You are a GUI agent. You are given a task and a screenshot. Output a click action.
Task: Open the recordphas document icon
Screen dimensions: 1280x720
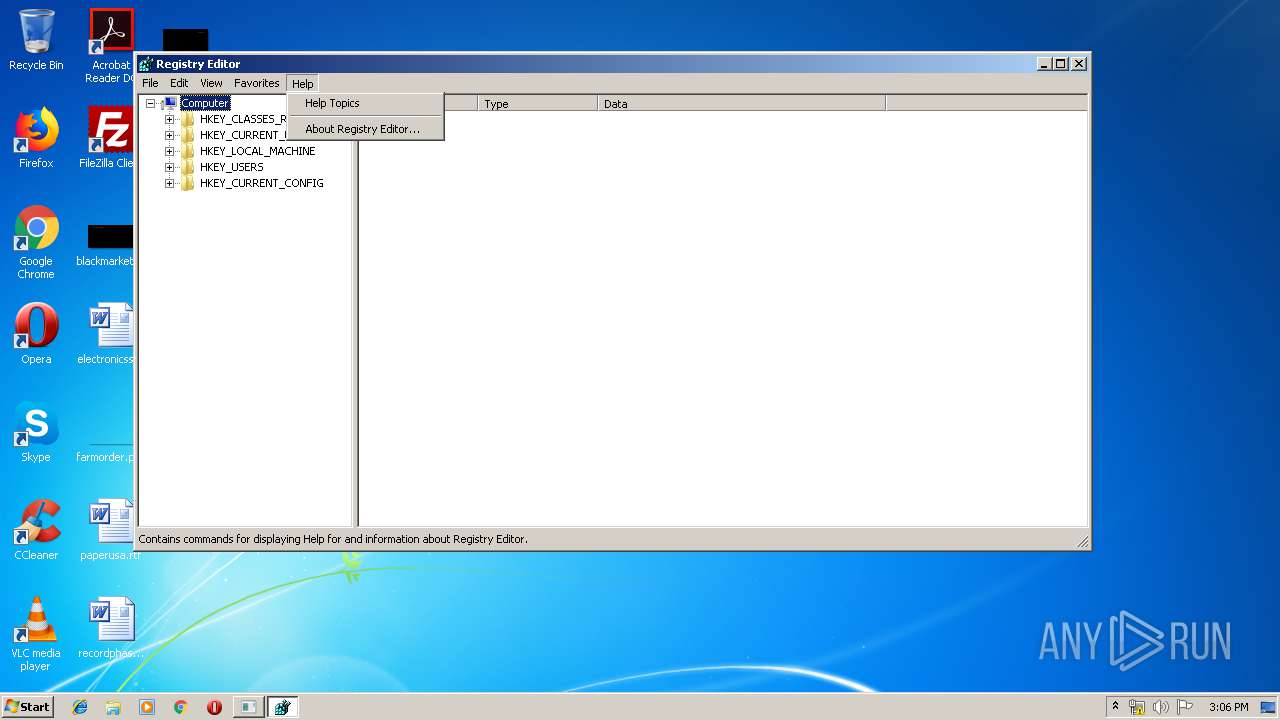[110, 628]
